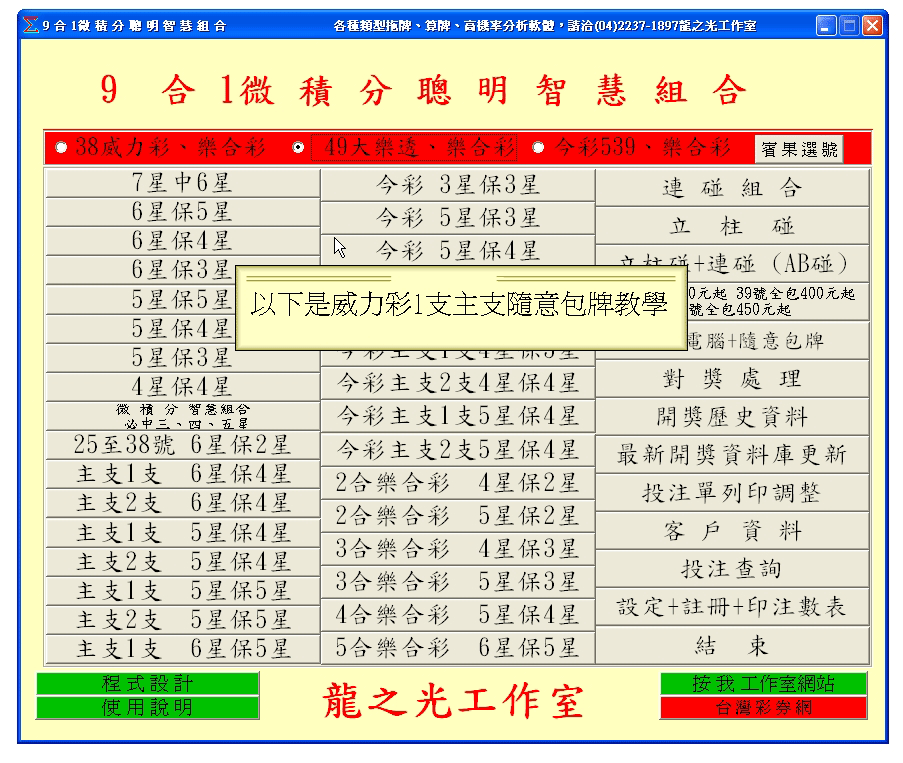Click the 立柱碰 button
903x763 pixels.
coord(732,226)
